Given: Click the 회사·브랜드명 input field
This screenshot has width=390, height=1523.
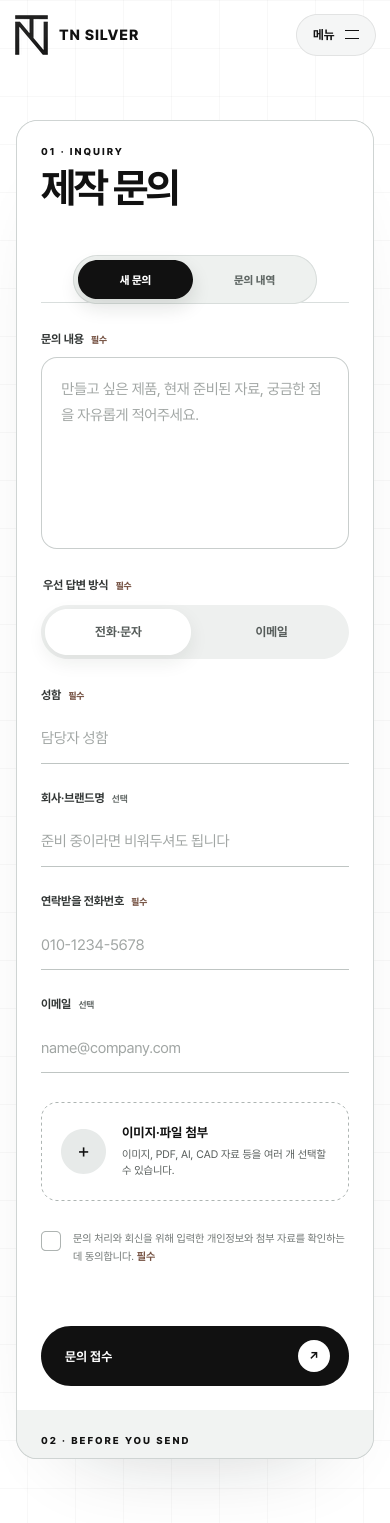Looking at the screenshot, I should [195, 841].
